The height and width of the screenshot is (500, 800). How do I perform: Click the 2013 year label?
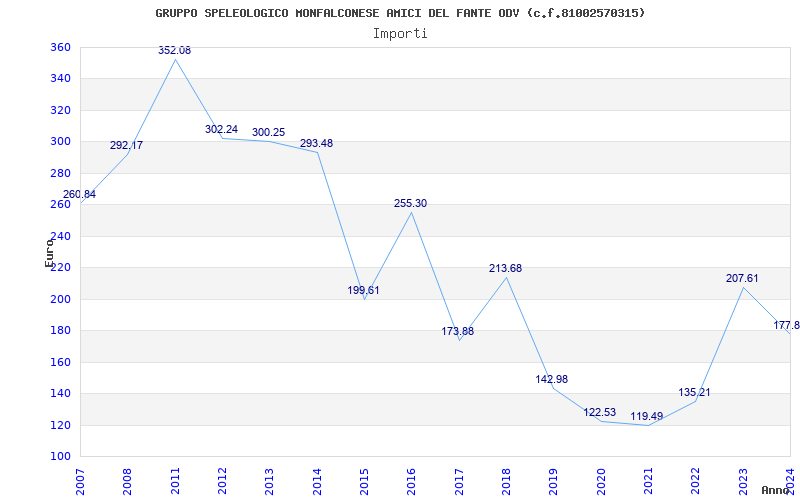tap(269, 481)
